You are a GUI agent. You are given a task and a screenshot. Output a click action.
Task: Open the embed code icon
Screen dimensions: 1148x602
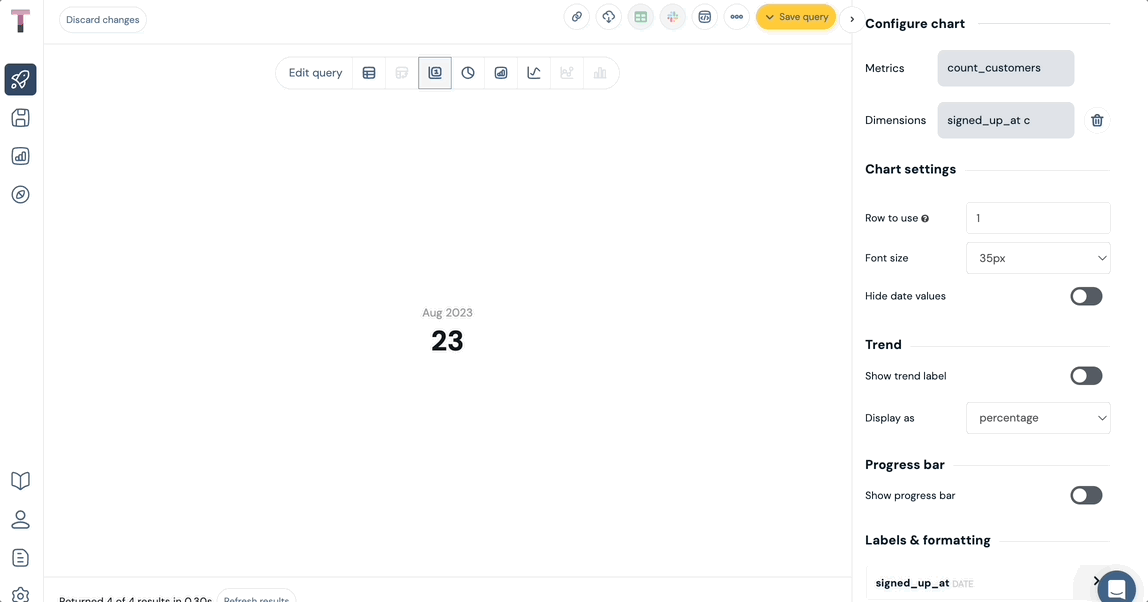pos(704,17)
